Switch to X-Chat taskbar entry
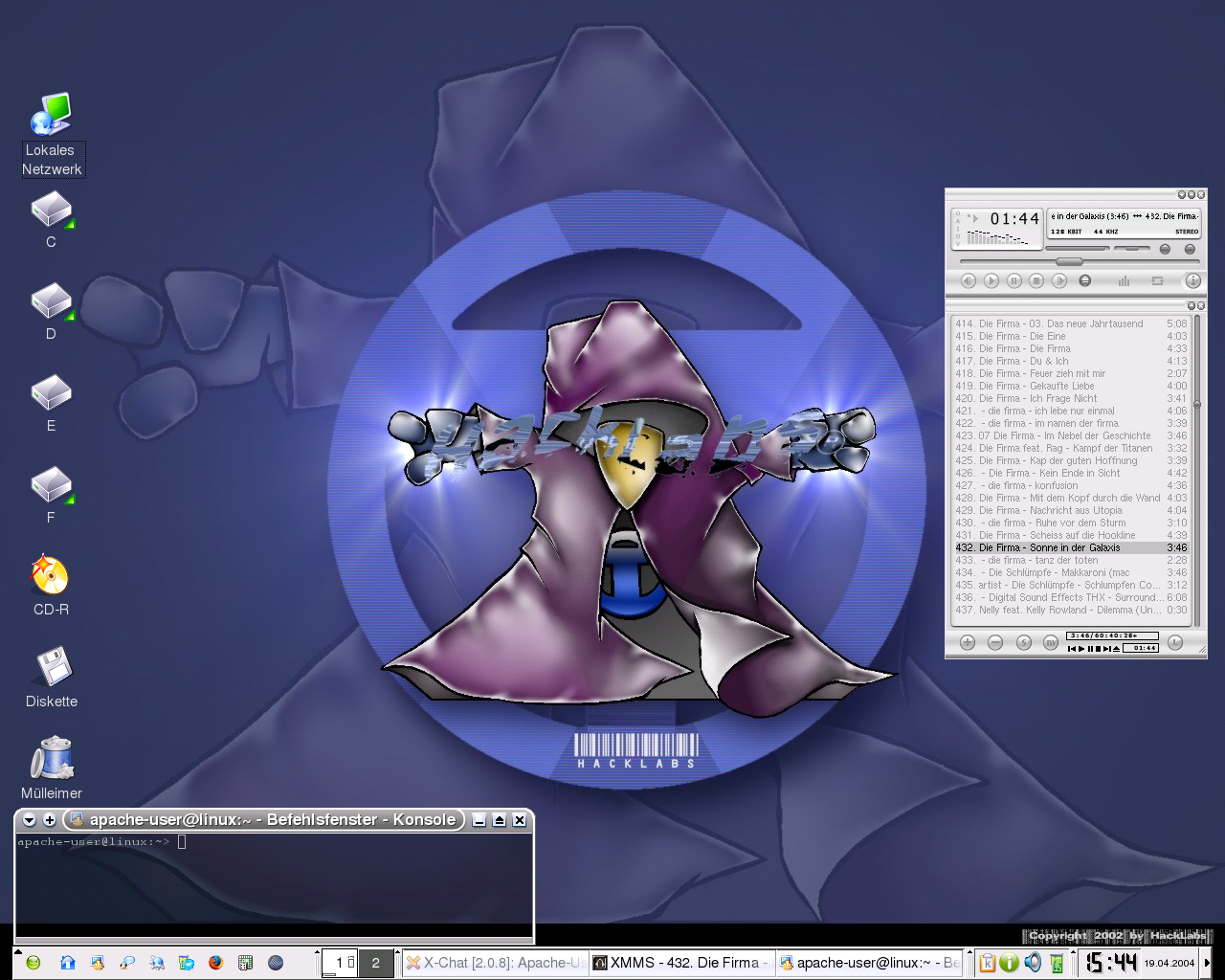 (494, 963)
